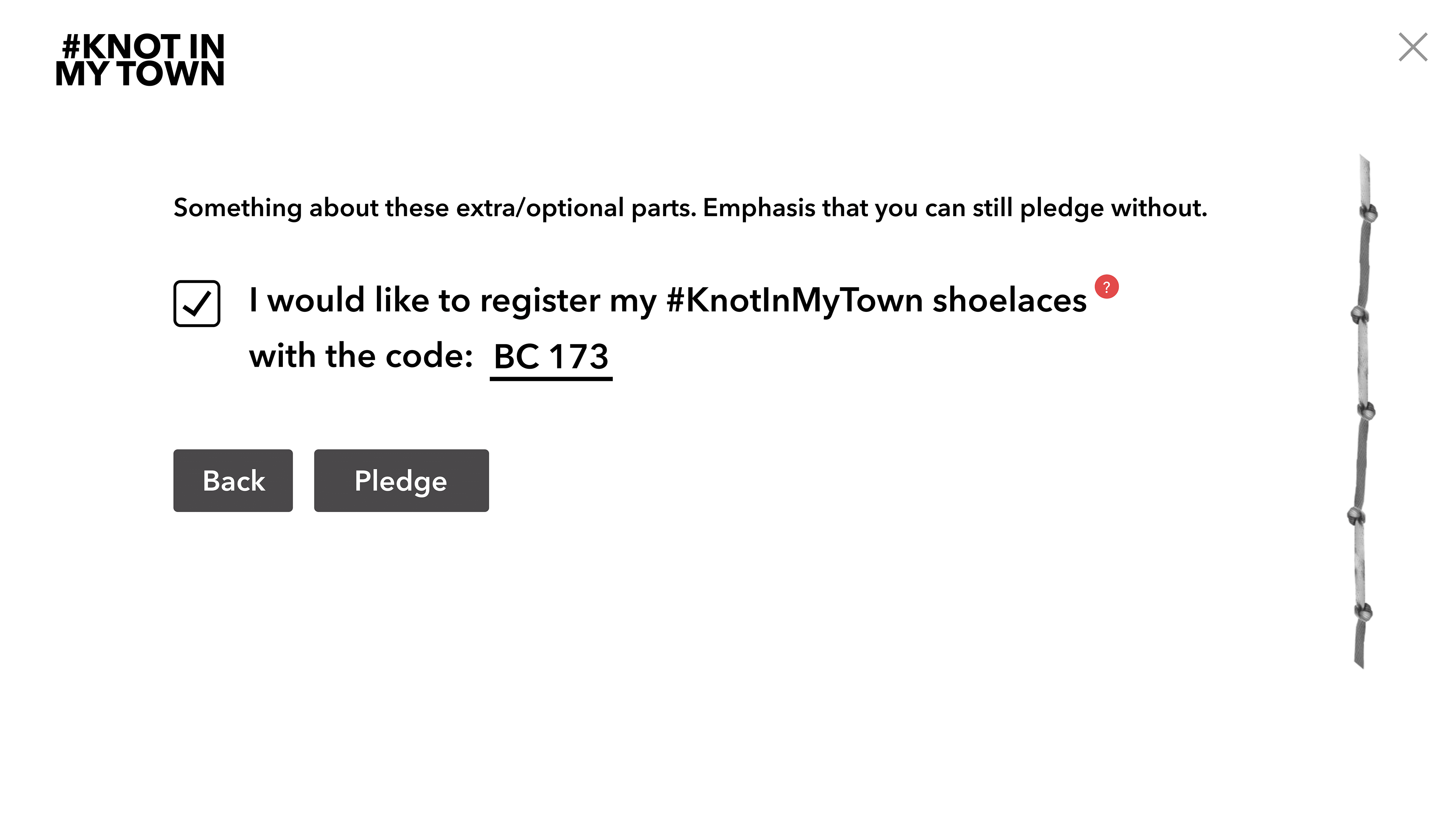Click the 'with the code:' label text
Image resolution: width=1456 pixels, height=822 pixels.
(361, 356)
